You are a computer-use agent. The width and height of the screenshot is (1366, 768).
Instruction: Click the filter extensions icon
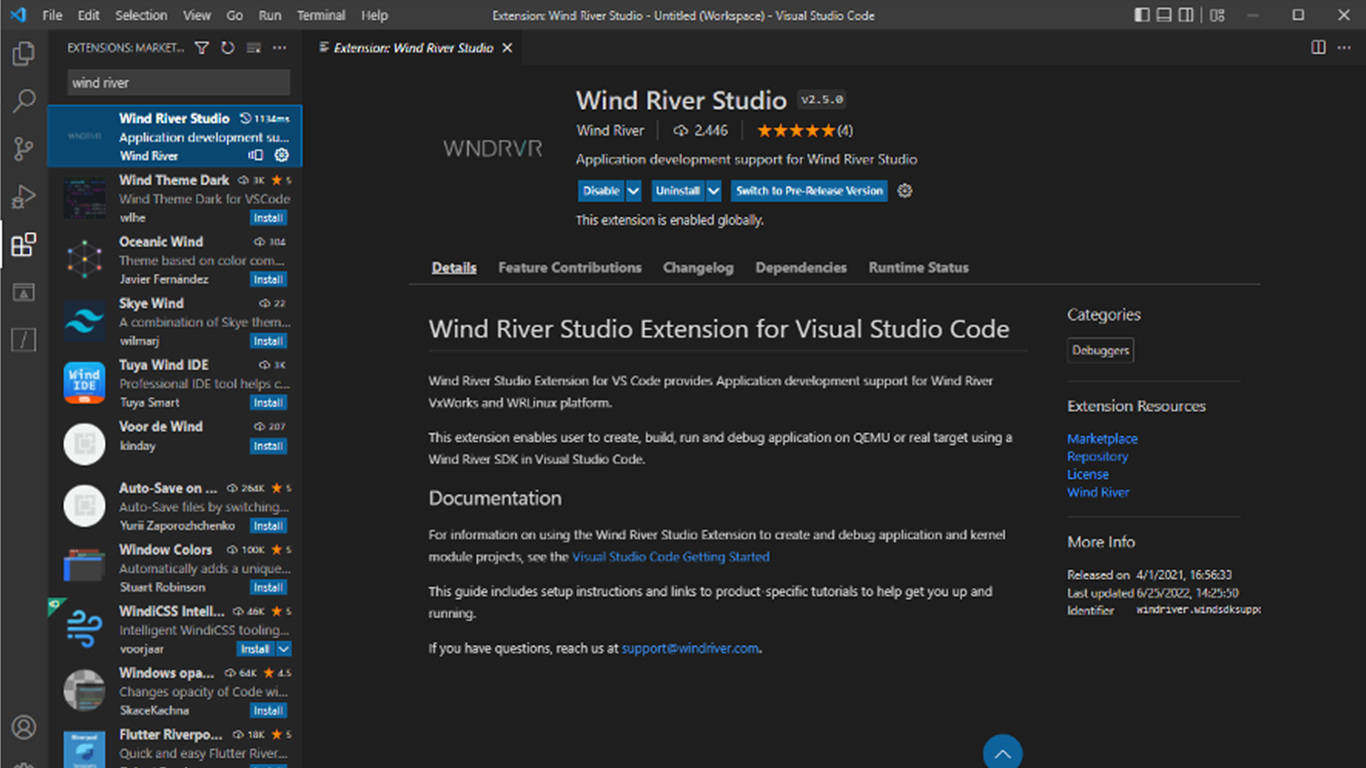[202, 48]
